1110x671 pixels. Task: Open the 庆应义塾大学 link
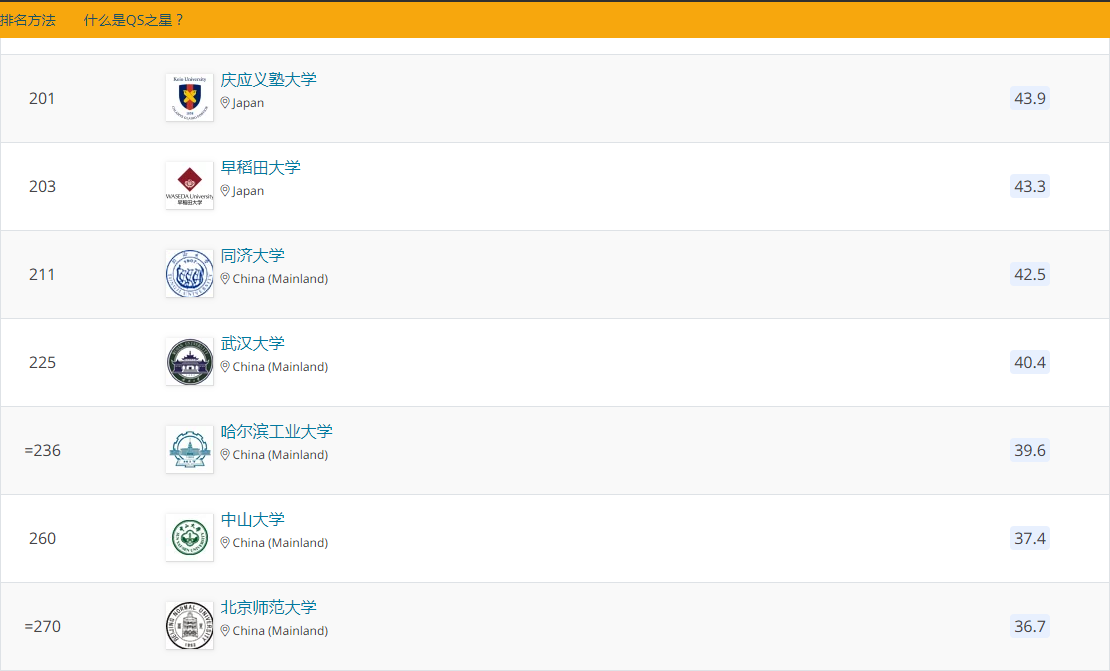pos(268,79)
